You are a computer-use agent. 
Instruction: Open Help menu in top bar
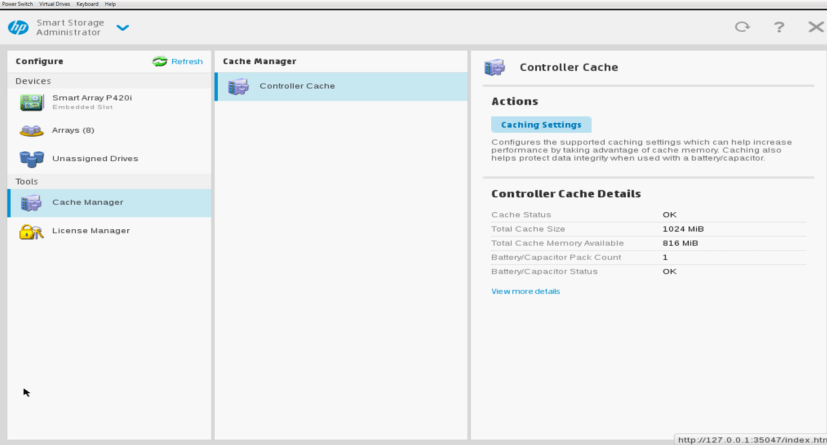(110, 4)
